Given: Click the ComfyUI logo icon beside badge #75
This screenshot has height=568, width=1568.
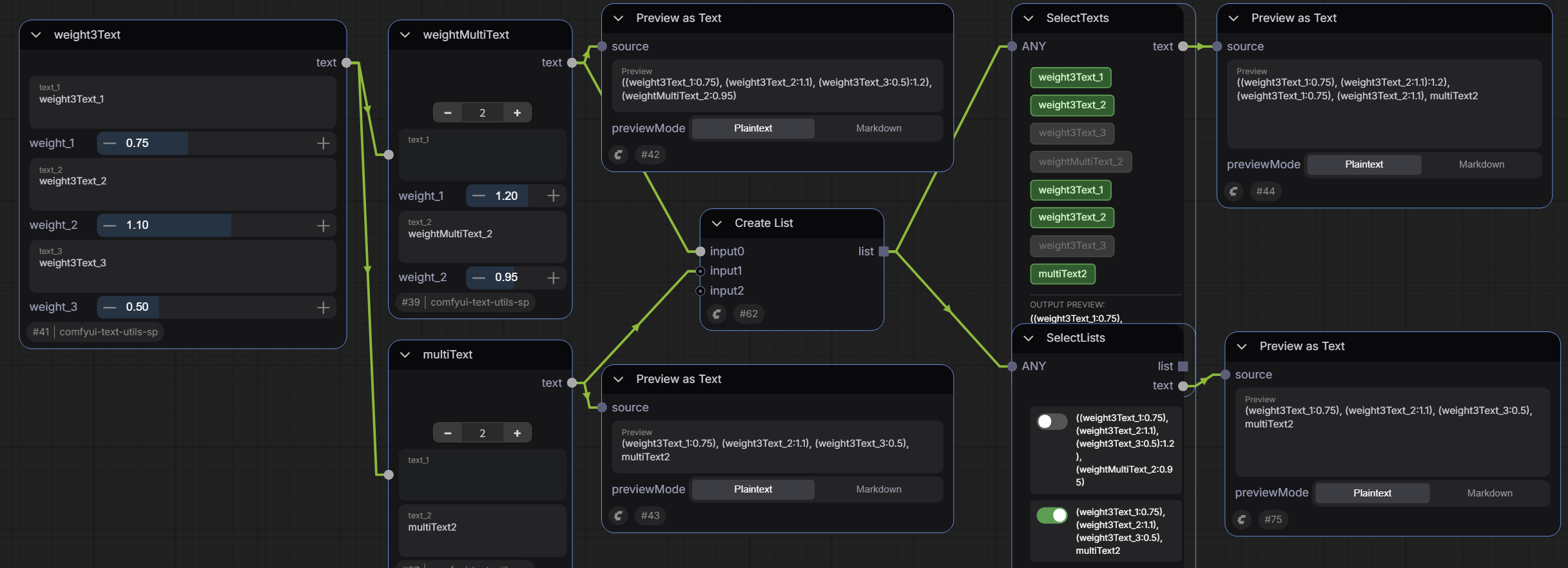Looking at the screenshot, I should [1242, 520].
